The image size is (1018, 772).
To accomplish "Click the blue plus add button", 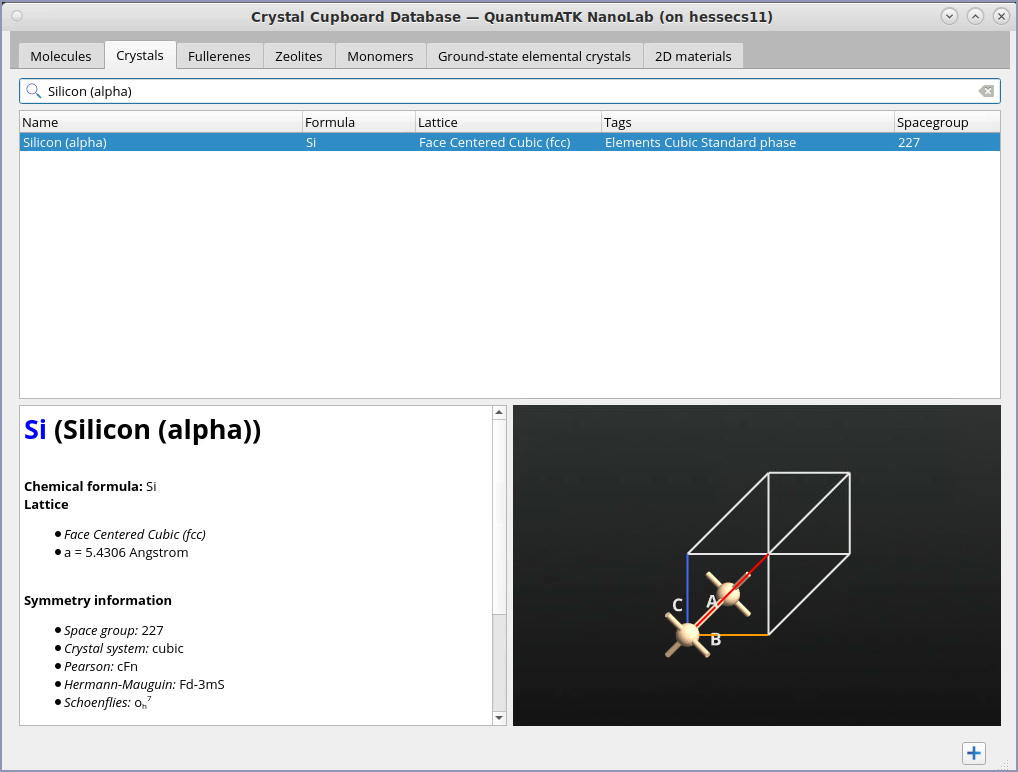I will (x=974, y=754).
